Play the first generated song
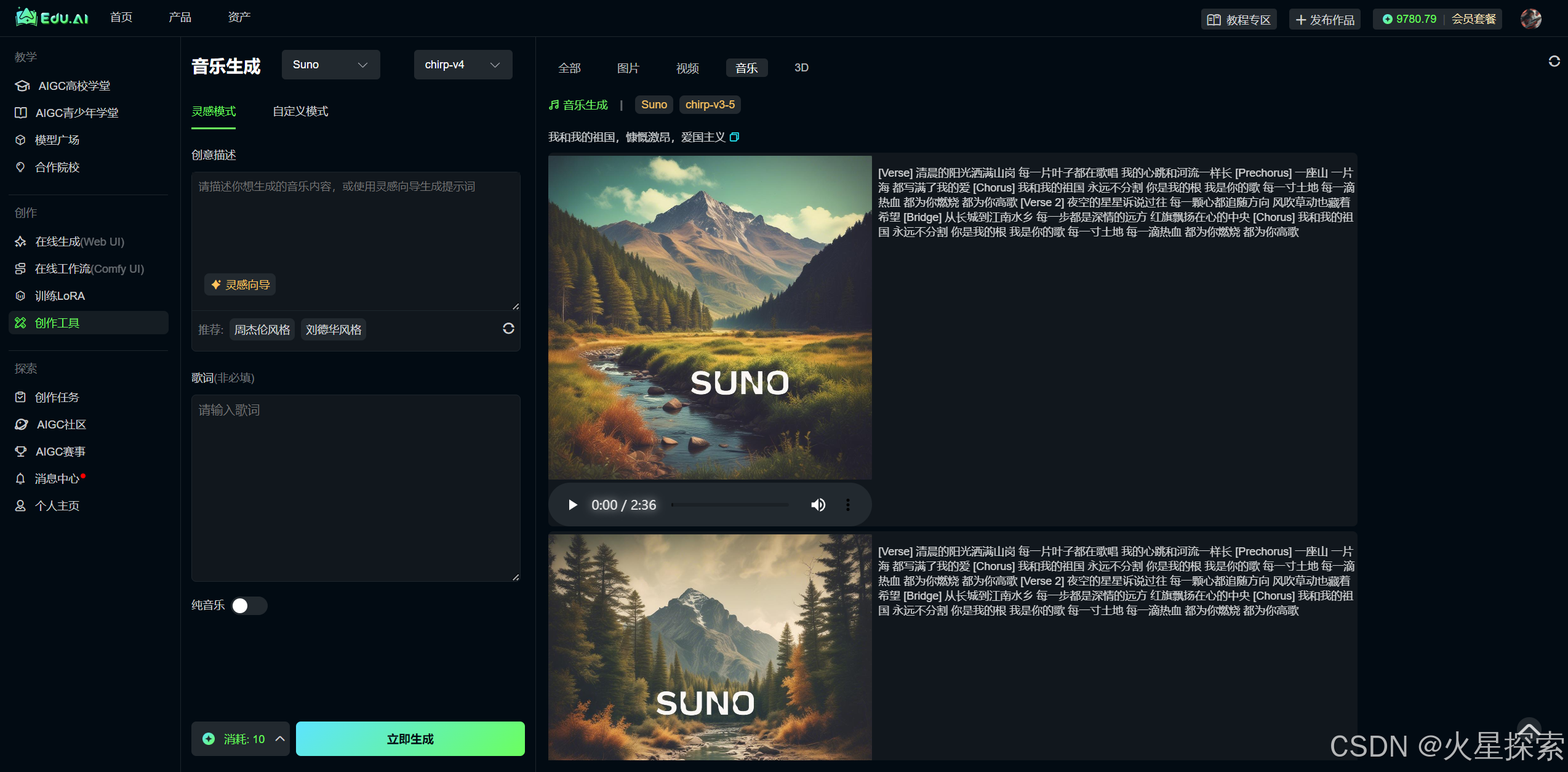 point(572,505)
